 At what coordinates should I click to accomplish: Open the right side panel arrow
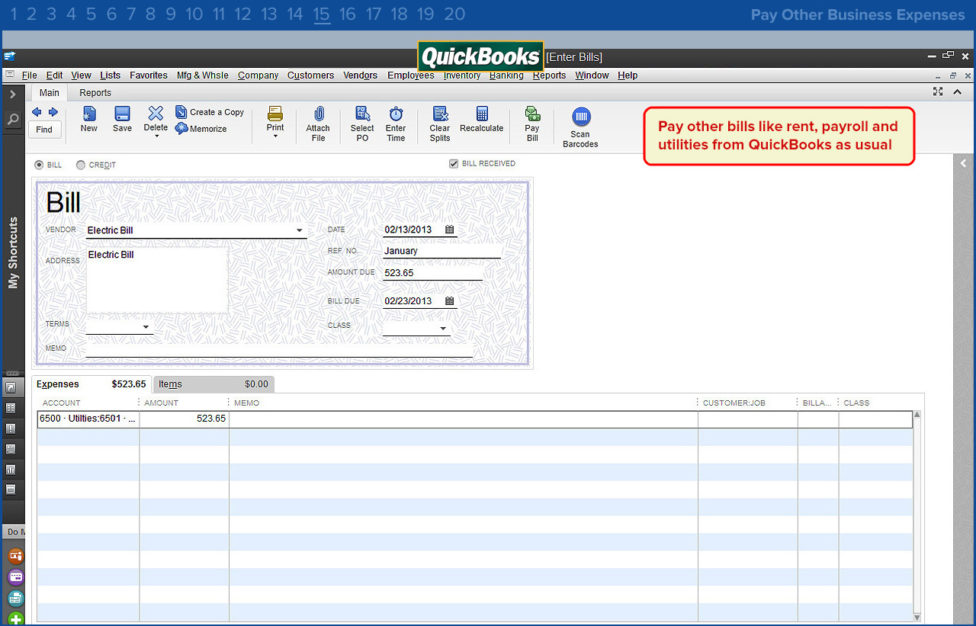coord(963,164)
